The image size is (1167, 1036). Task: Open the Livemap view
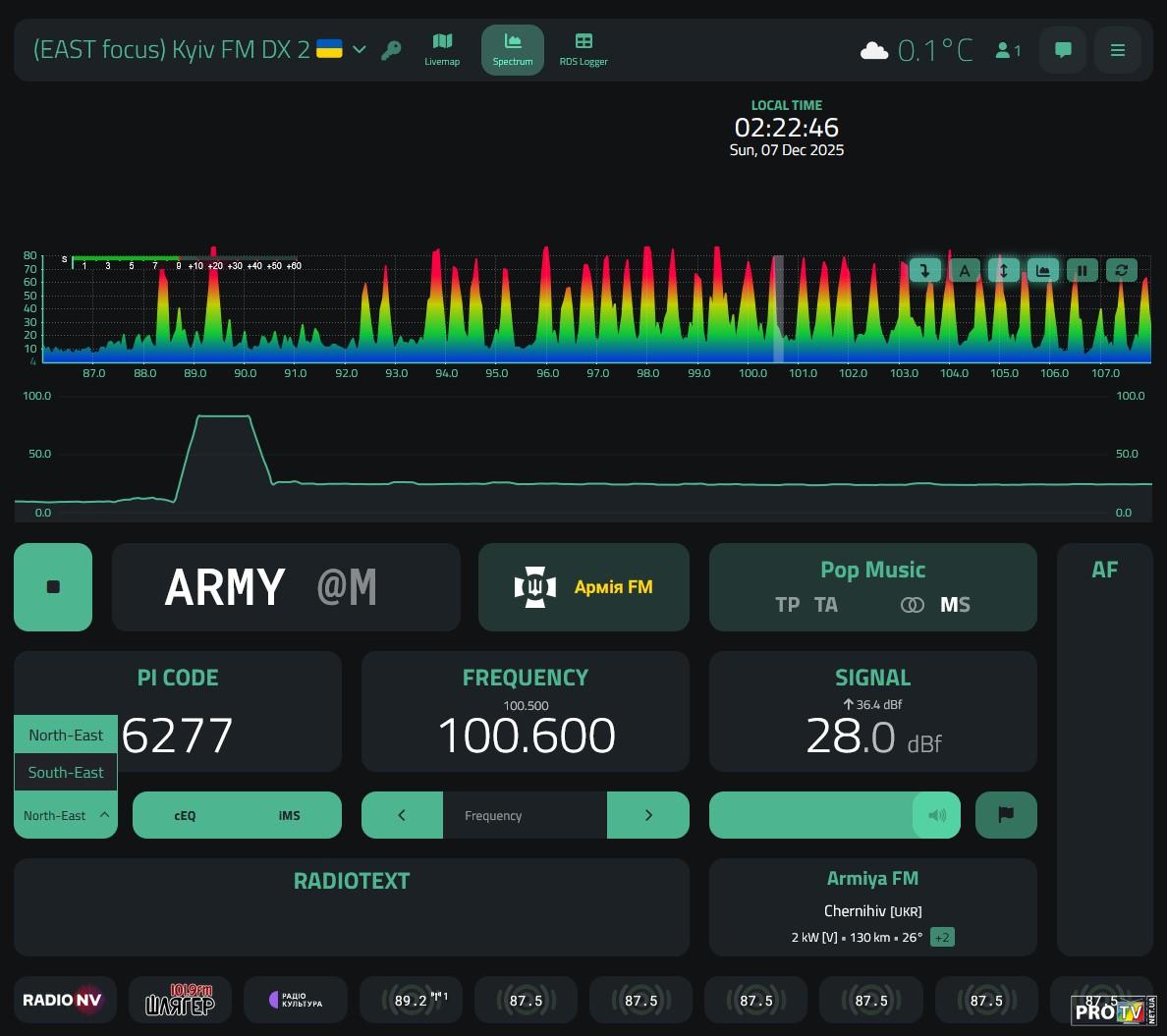pos(442,49)
